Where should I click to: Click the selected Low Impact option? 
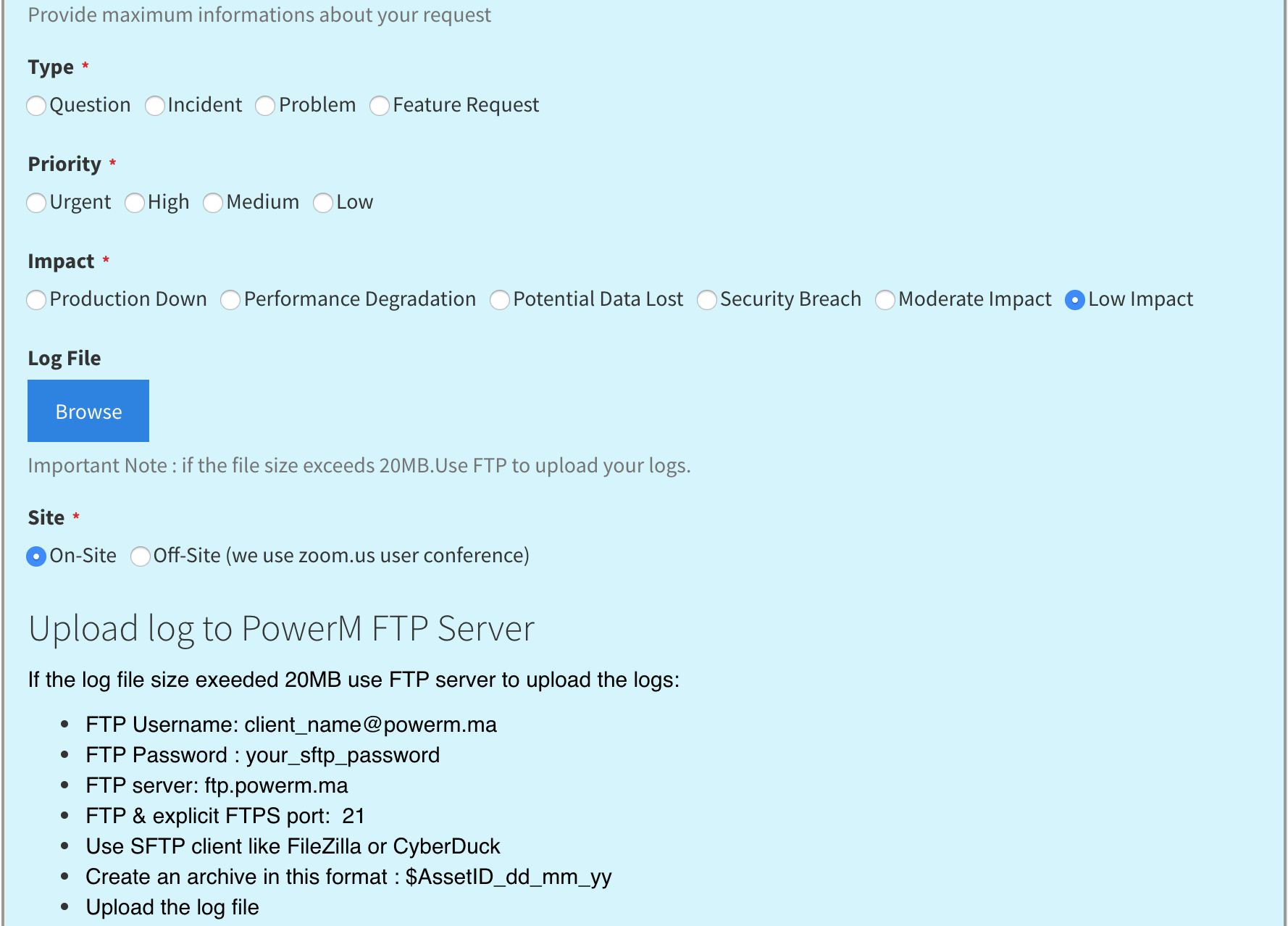pos(1075,300)
